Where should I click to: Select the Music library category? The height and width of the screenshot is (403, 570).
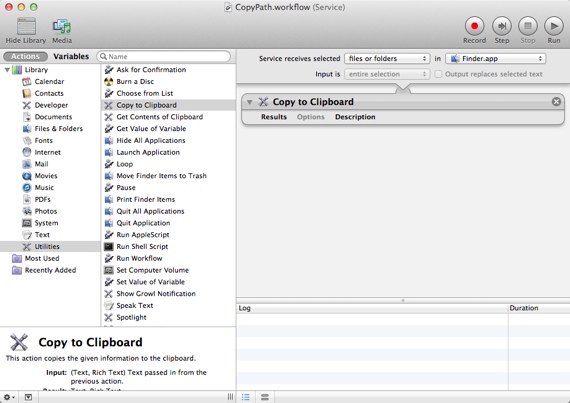coord(44,188)
